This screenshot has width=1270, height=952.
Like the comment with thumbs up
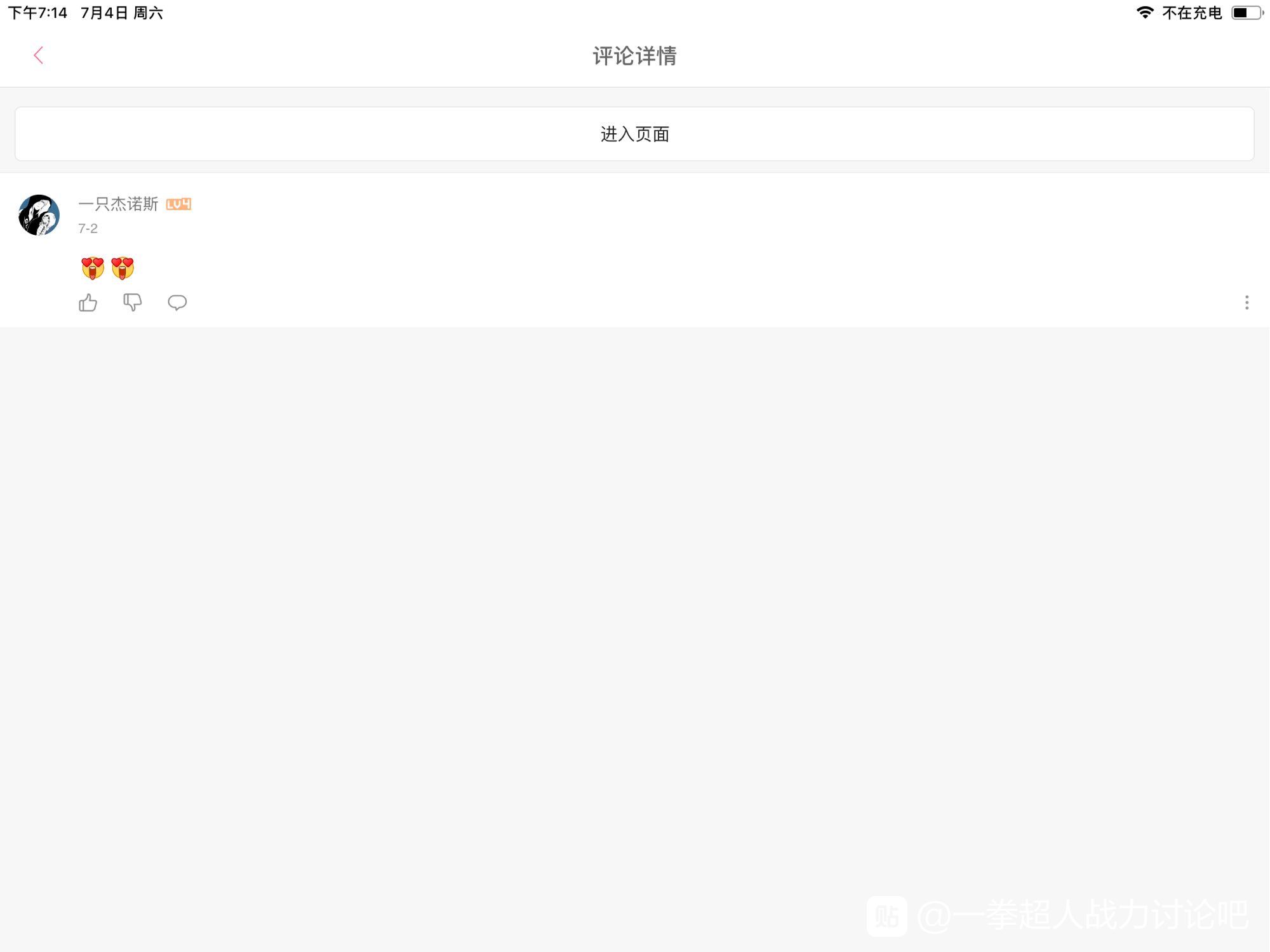point(88,303)
